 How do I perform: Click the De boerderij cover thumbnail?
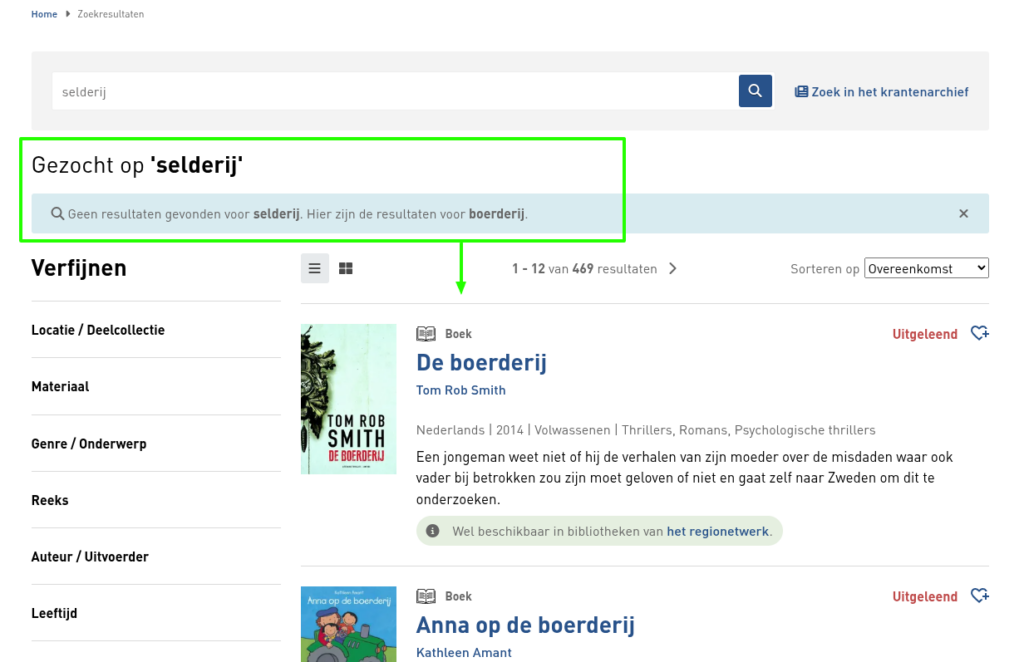(348, 399)
